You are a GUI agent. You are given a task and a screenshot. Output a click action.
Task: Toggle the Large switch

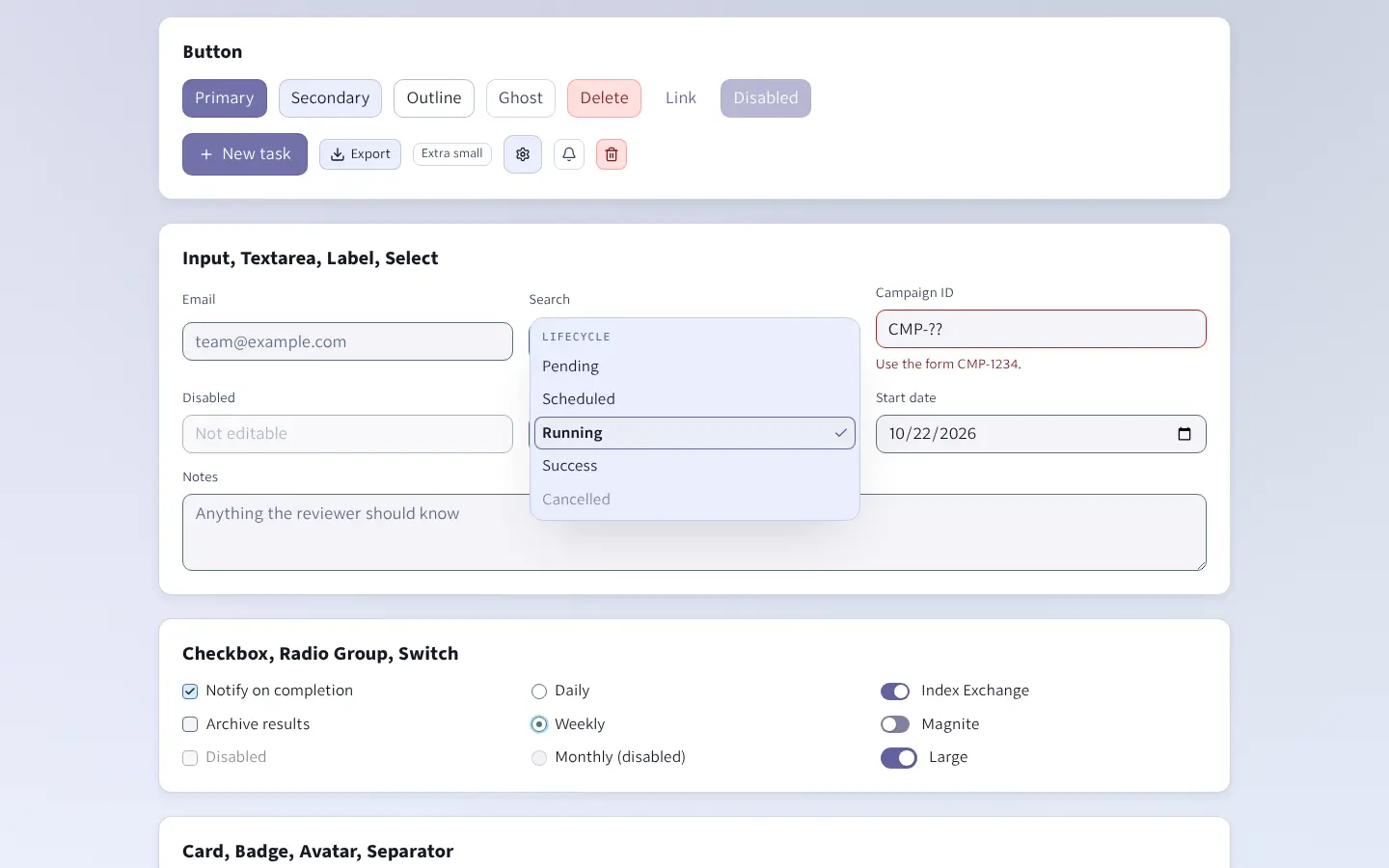tap(899, 758)
